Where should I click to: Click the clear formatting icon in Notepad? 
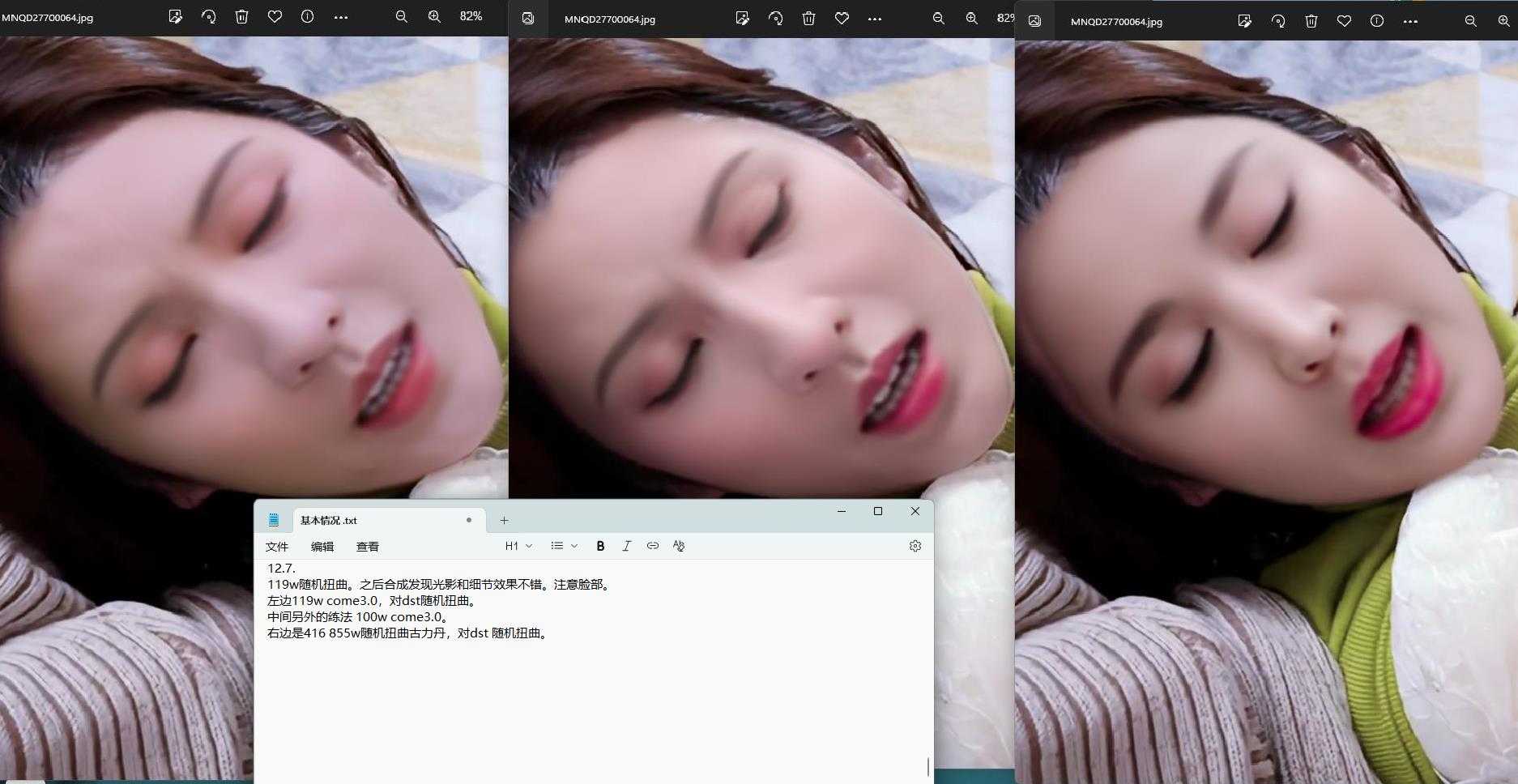pyautogui.click(x=679, y=546)
